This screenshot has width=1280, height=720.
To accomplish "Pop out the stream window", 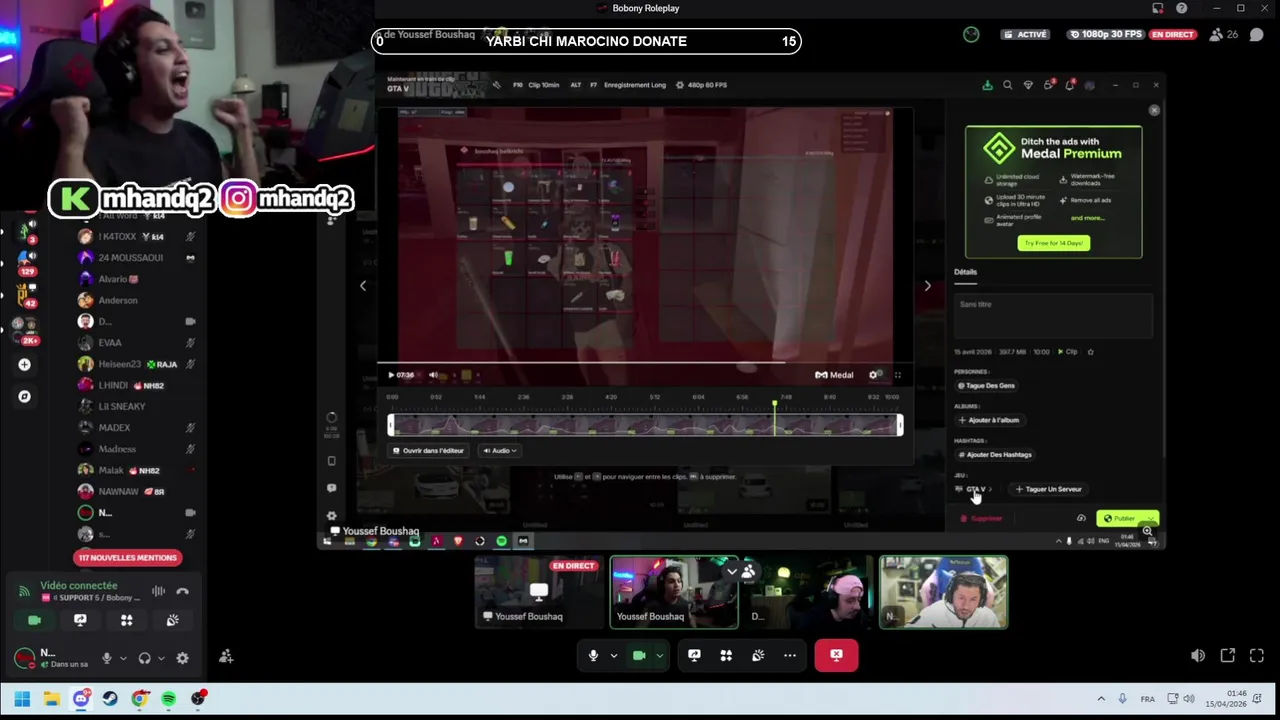I will pos(1228,656).
